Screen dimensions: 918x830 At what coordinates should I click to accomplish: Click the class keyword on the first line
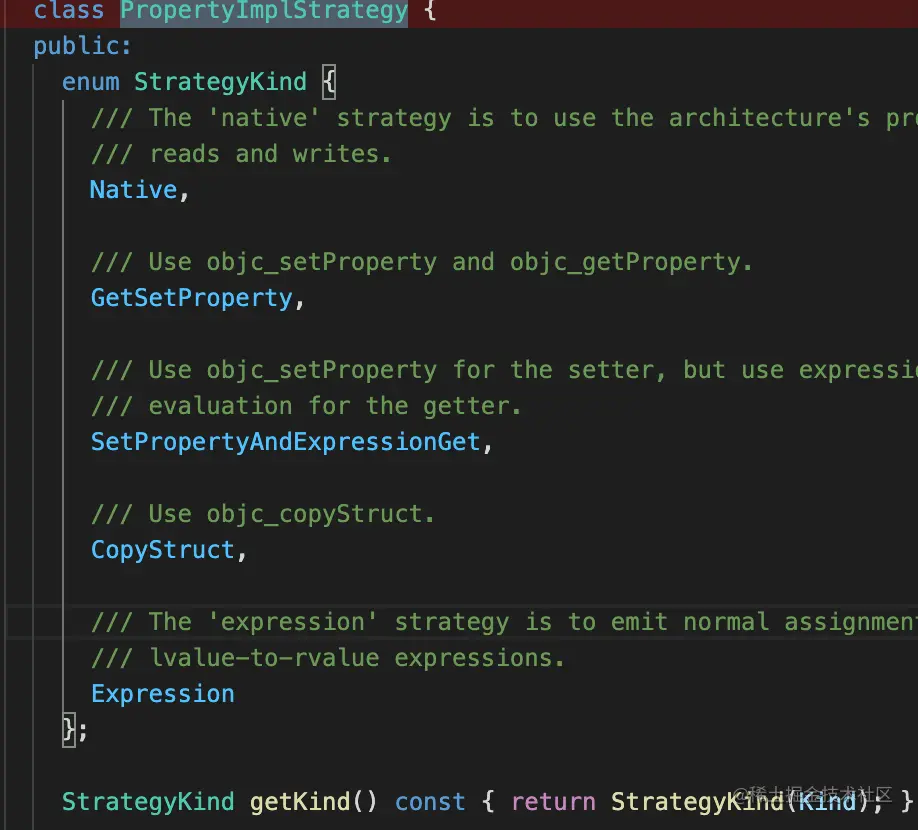[69, 11]
